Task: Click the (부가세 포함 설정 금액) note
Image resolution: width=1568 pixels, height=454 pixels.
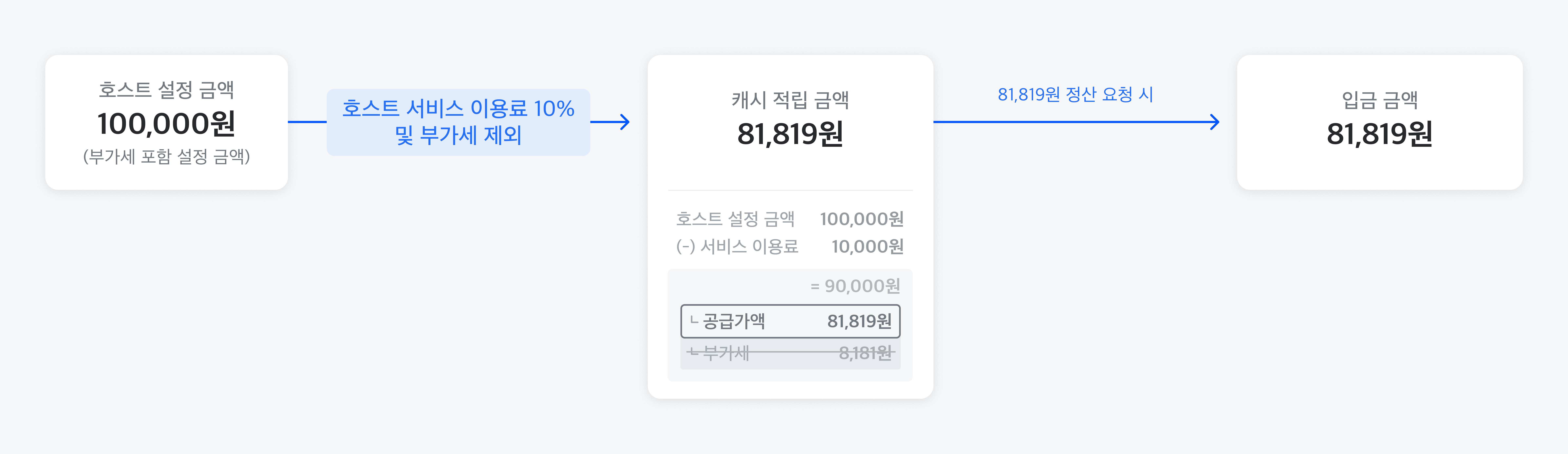Action: pyautogui.click(x=166, y=157)
